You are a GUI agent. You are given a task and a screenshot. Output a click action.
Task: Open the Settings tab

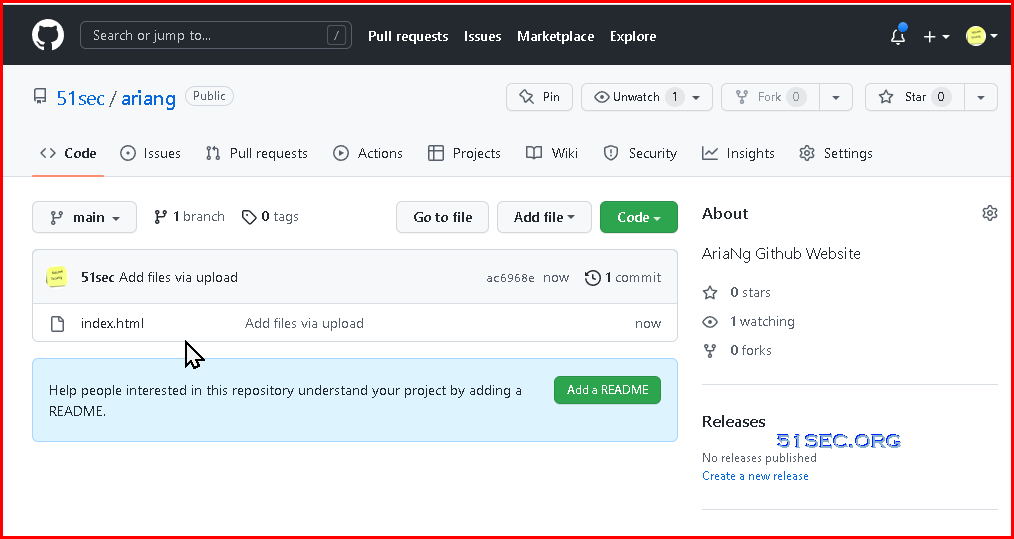[836, 153]
